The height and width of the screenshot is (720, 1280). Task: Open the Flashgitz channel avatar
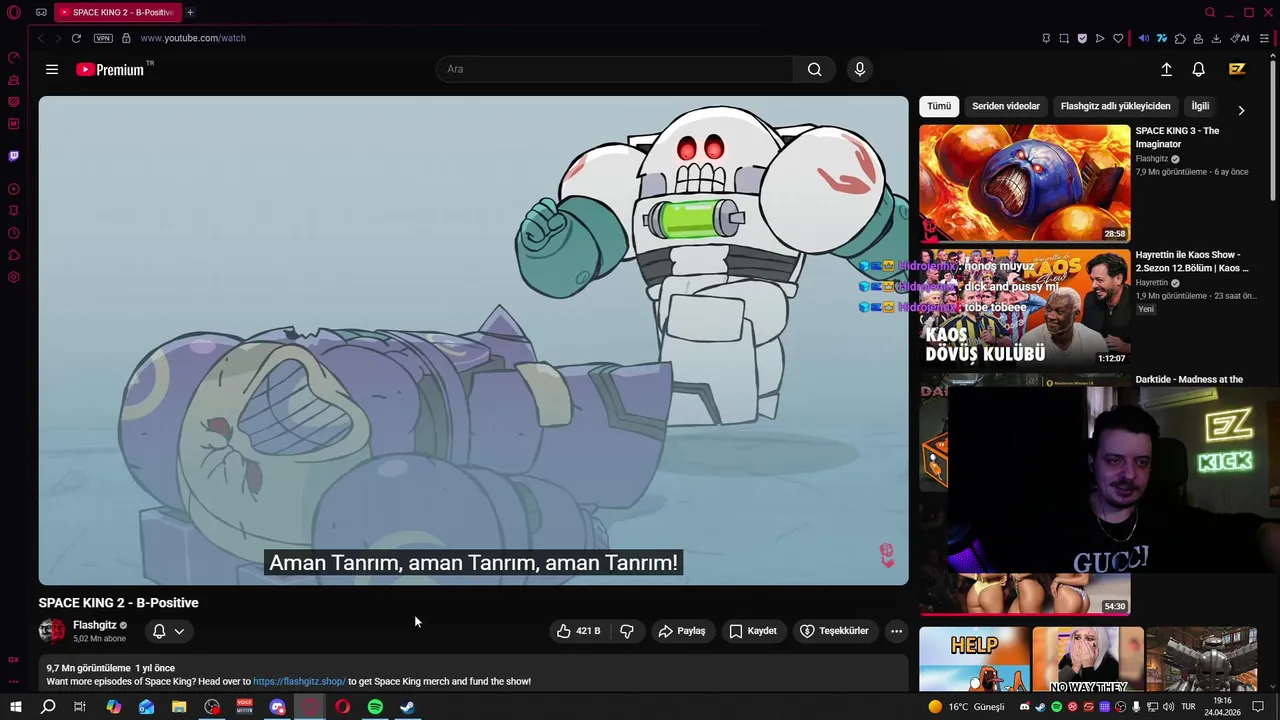pyautogui.click(x=52, y=631)
